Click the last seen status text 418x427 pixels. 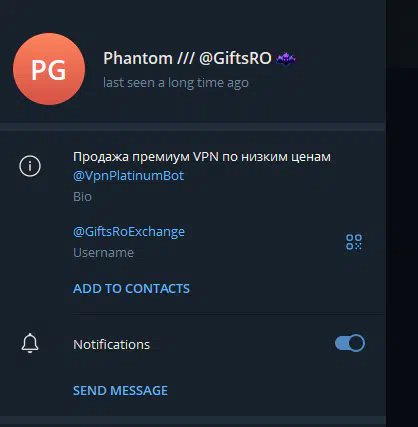[x=176, y=83]
